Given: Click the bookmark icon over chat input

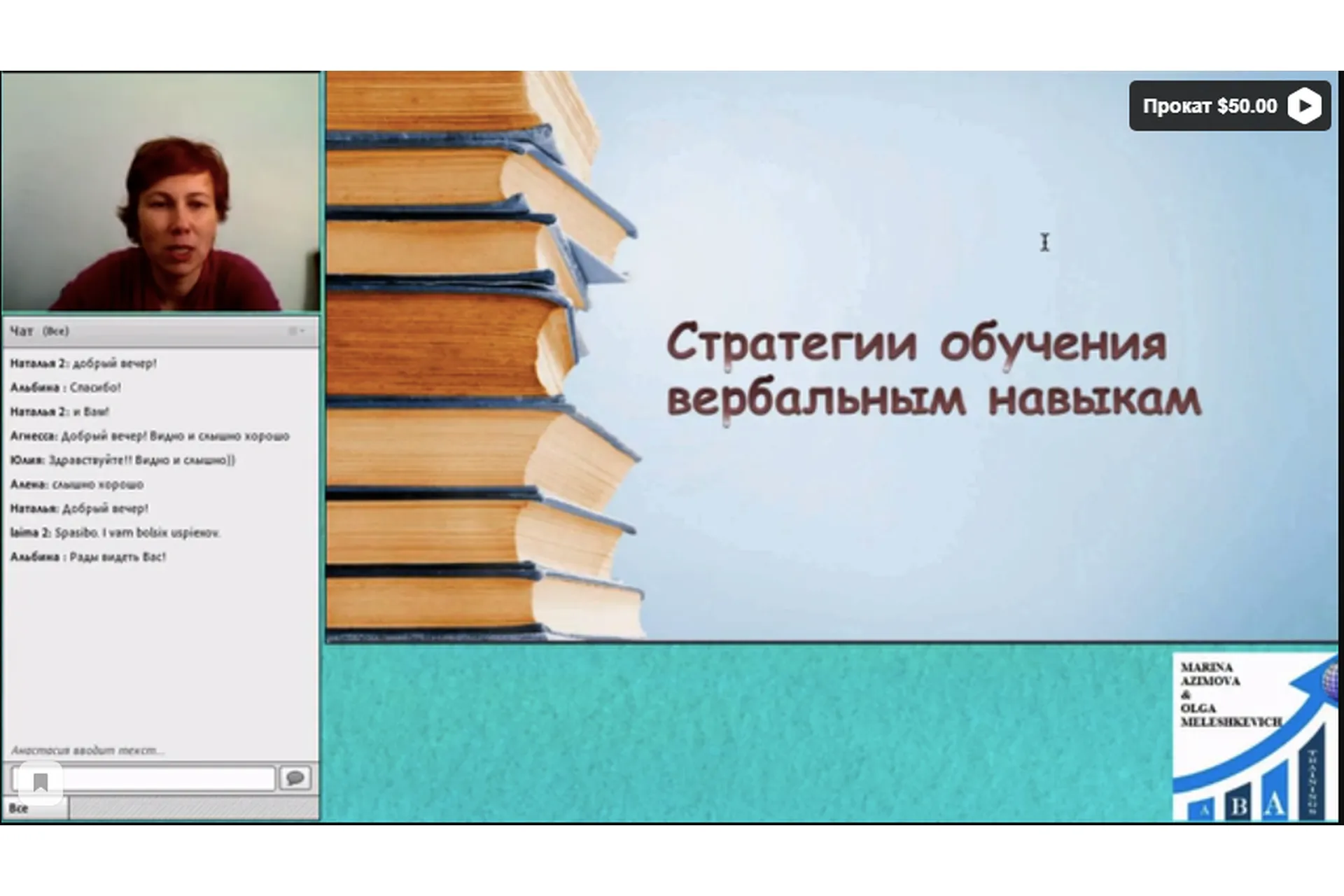Looking at the screenshot, I should click(x=41, y=782).
